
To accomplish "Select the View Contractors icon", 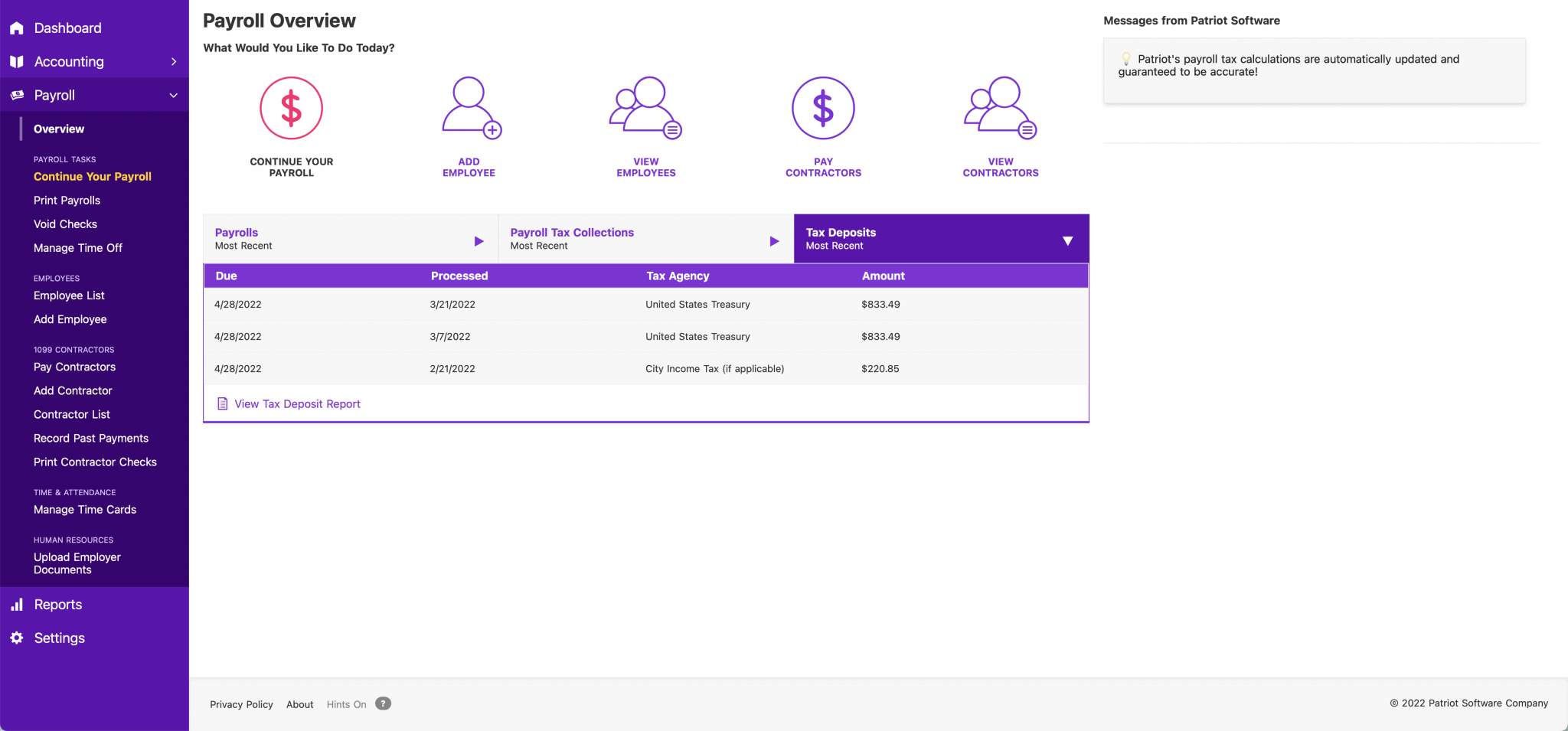I will click(1000, 108).
